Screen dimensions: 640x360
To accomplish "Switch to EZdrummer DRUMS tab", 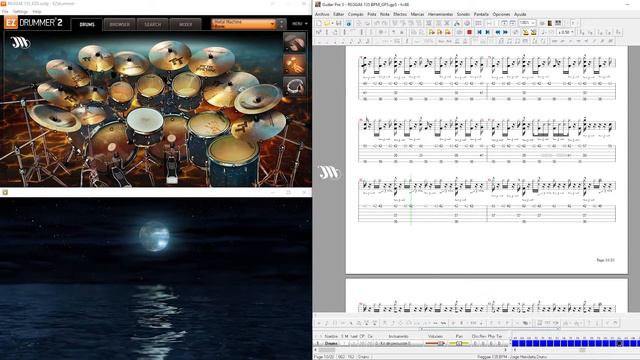I will [x=87, y=24].
